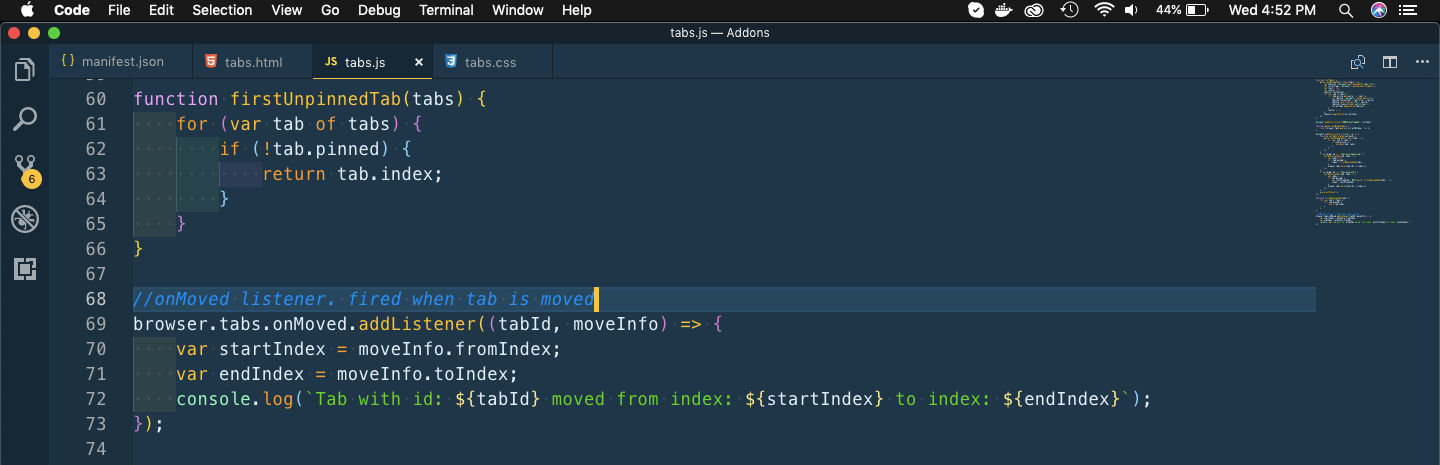Open the File menu

[119, 10]
